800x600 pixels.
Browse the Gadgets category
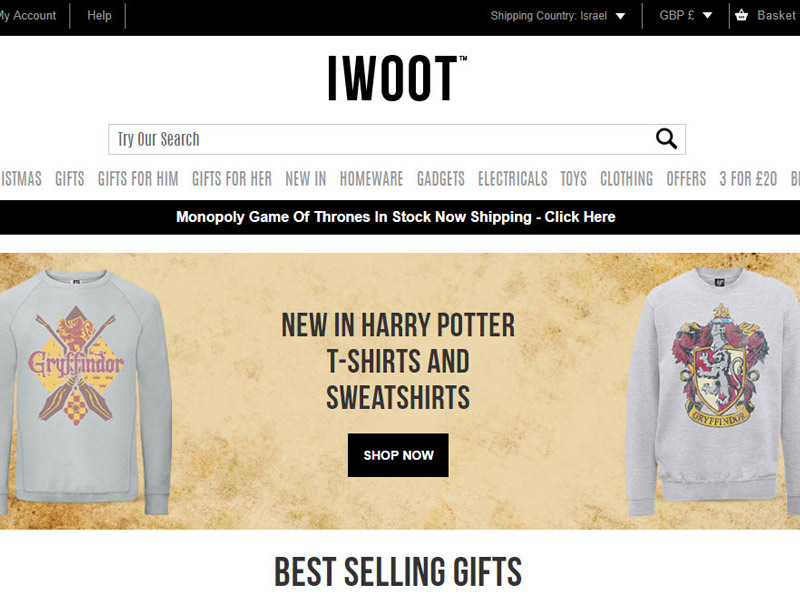click(x=441, y=179)
